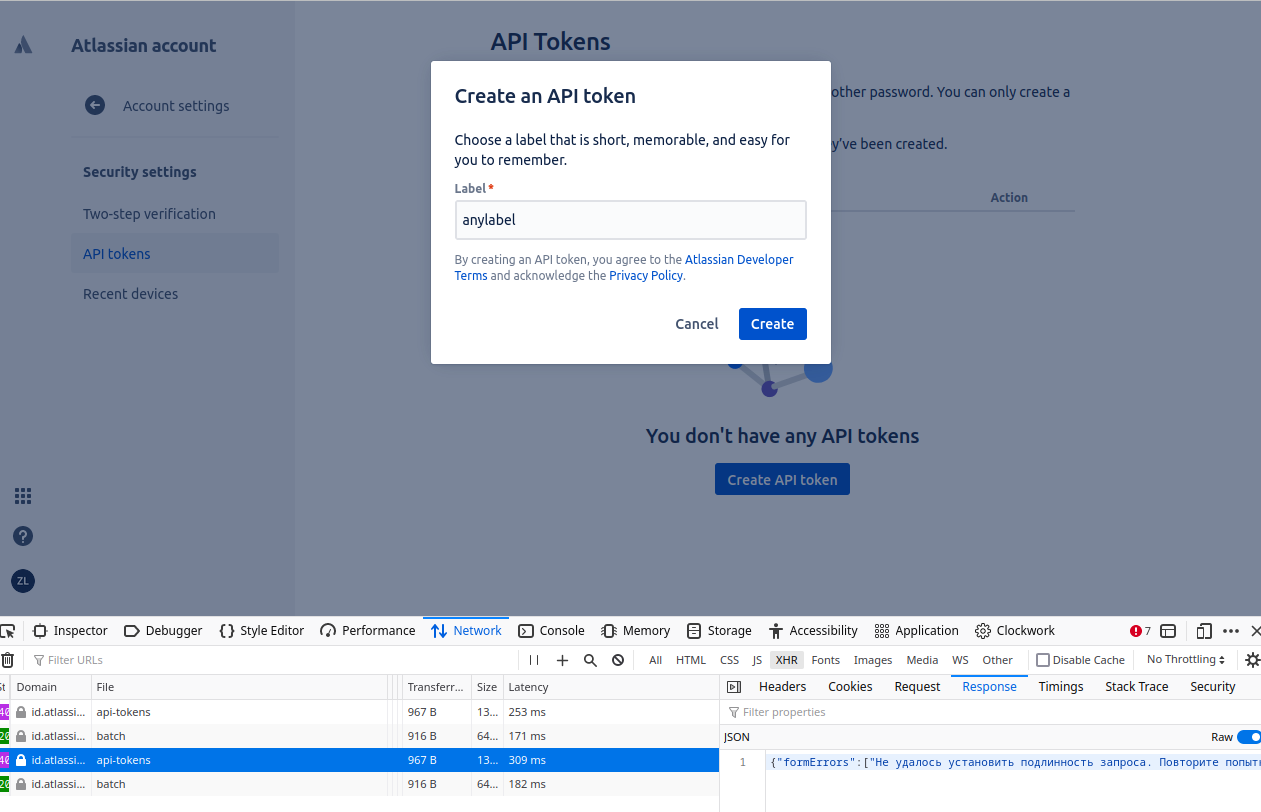This screenshot has height=812, width=1261.
Task: Toggle the Raw response switch
Action: [1249, 737]
